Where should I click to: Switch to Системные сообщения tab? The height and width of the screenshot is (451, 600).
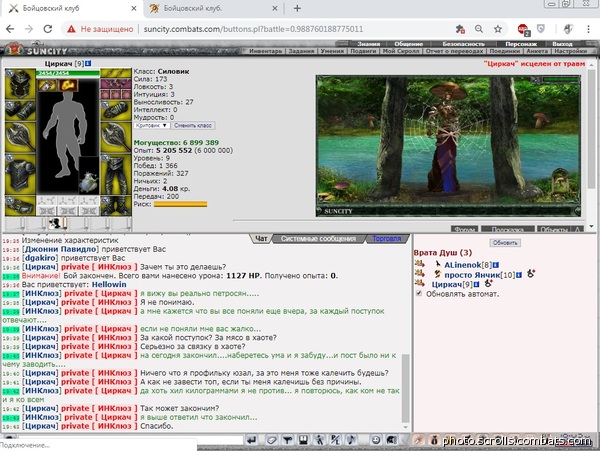[318, 239]
